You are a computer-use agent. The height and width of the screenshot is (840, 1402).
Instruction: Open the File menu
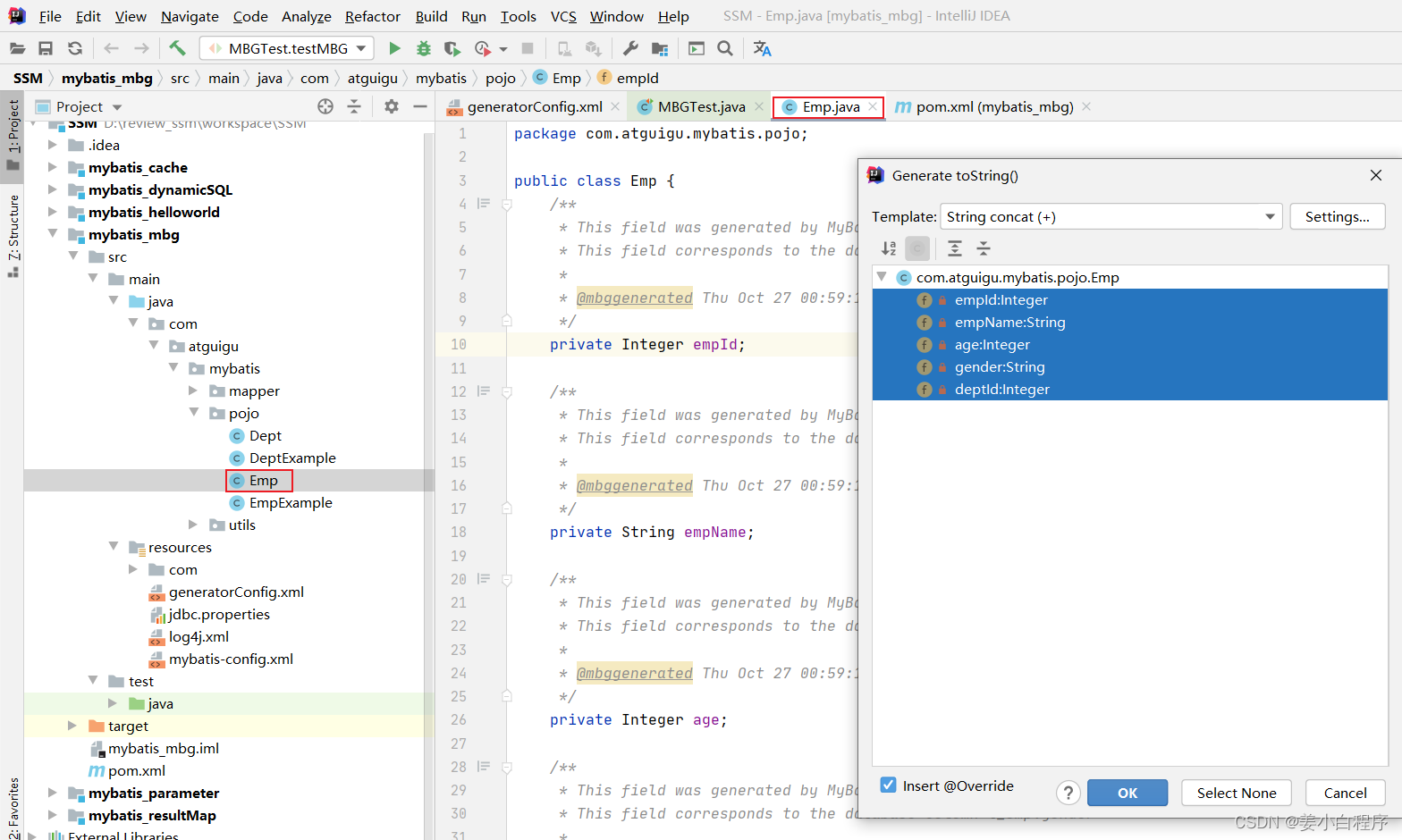click(x=50, y=16)
